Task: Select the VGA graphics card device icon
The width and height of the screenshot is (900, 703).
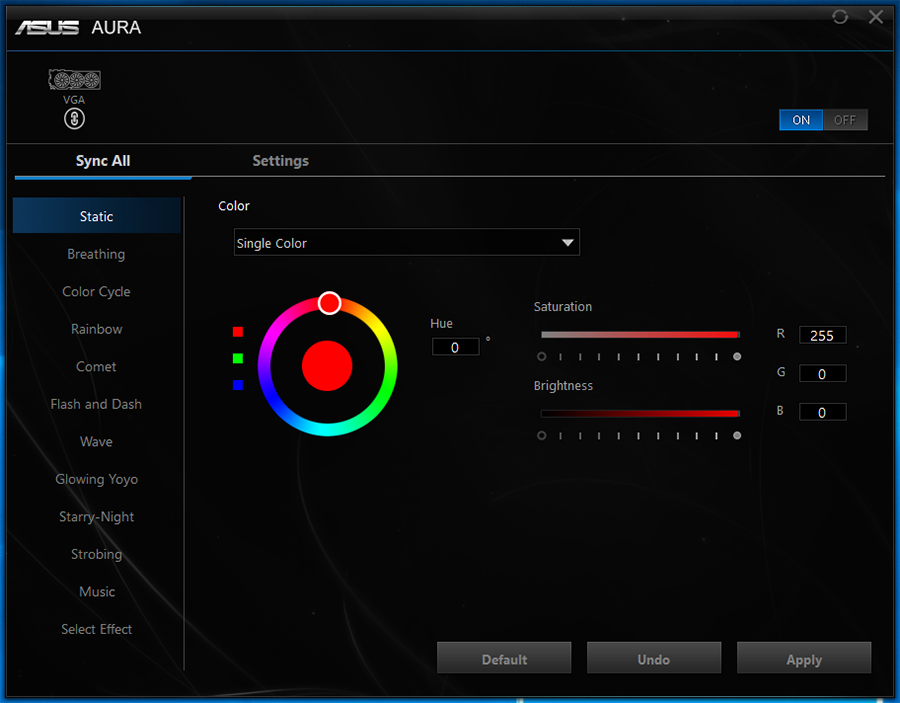Action: [x=75, y=80]
